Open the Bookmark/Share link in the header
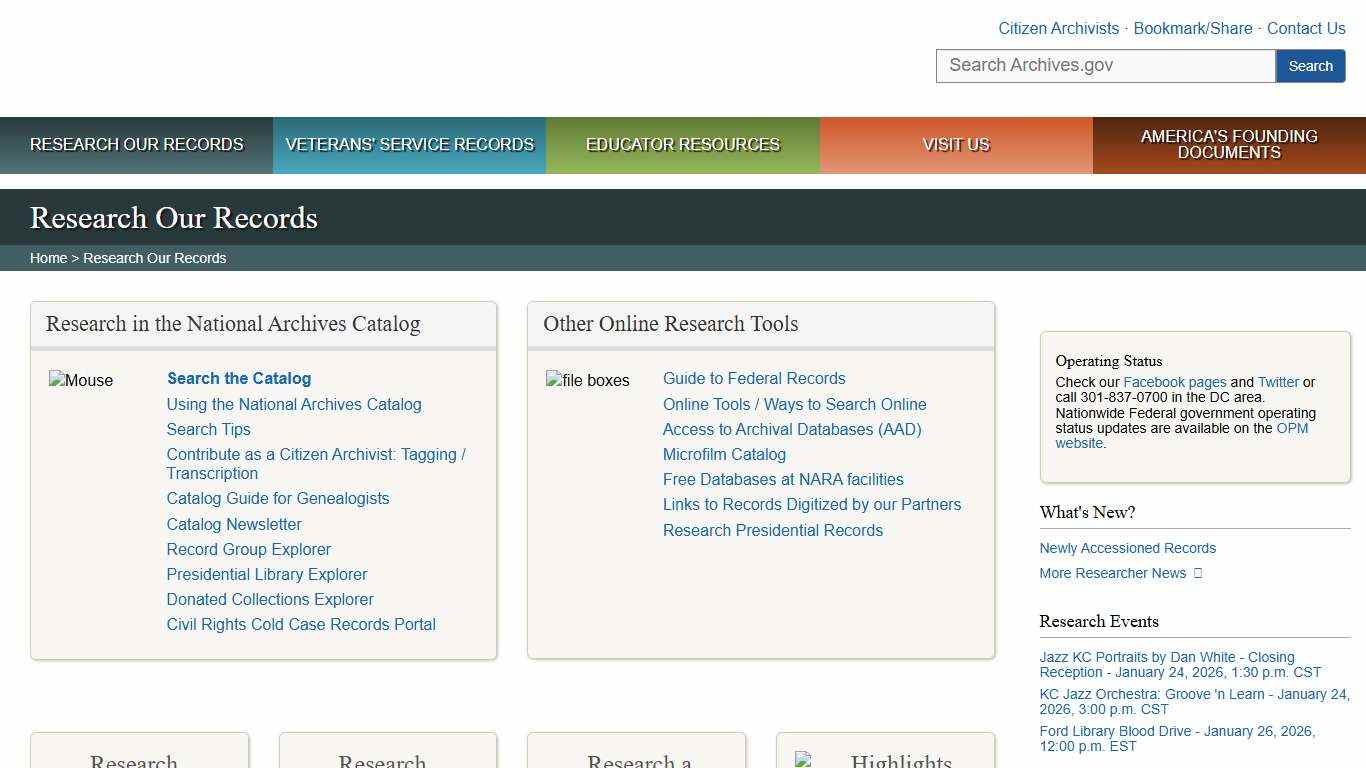Screen dimensions: 1366x768 [1192, 28]
